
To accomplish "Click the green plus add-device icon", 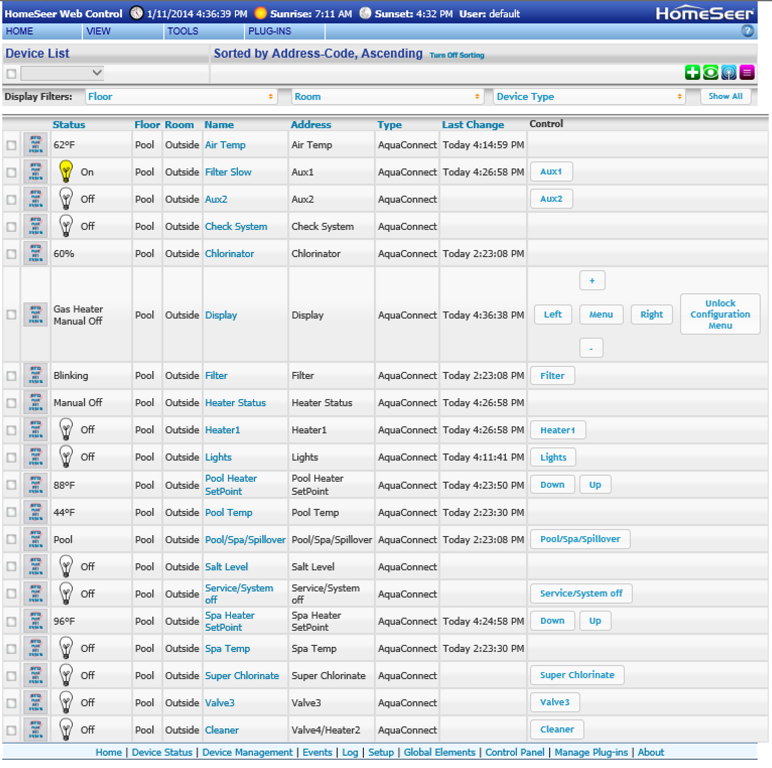I will tap(692, 72).
